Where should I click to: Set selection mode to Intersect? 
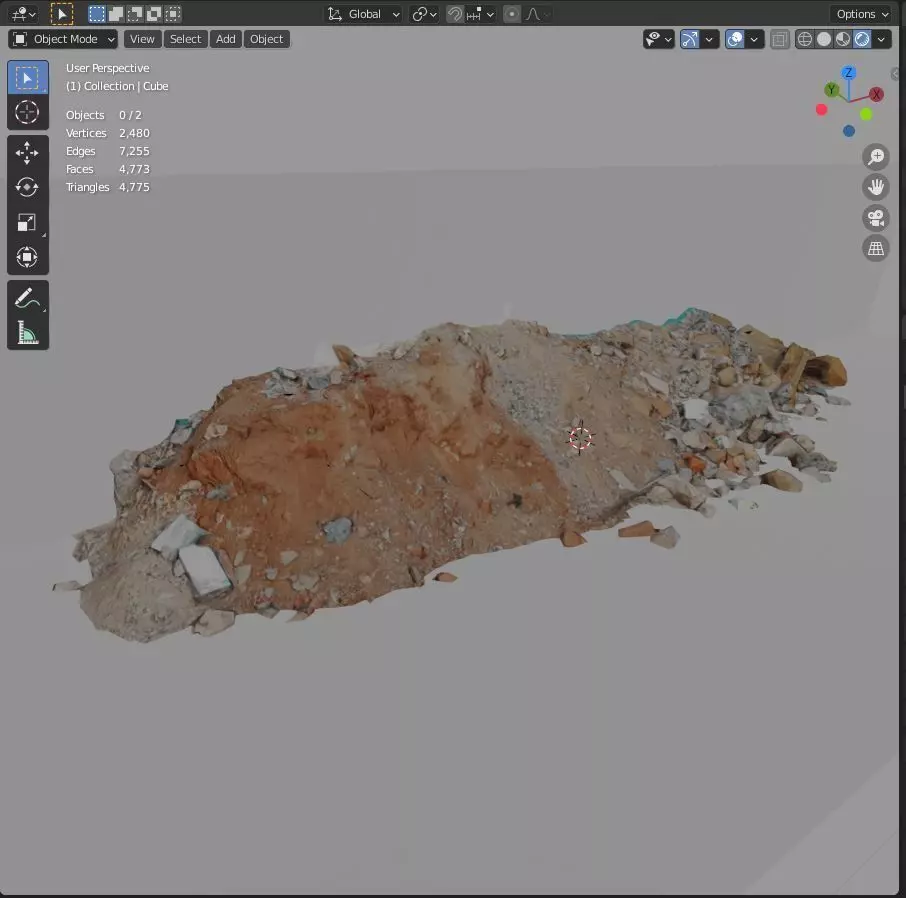[173, 14]
